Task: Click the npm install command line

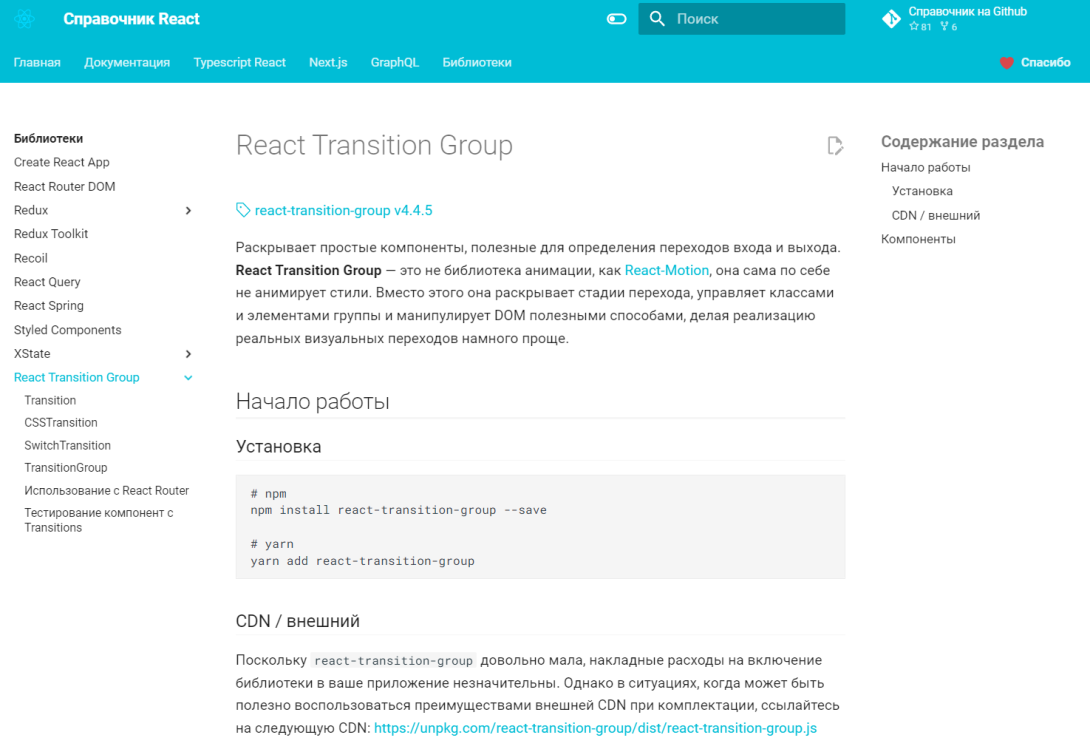Action: (x=398, y=510)
